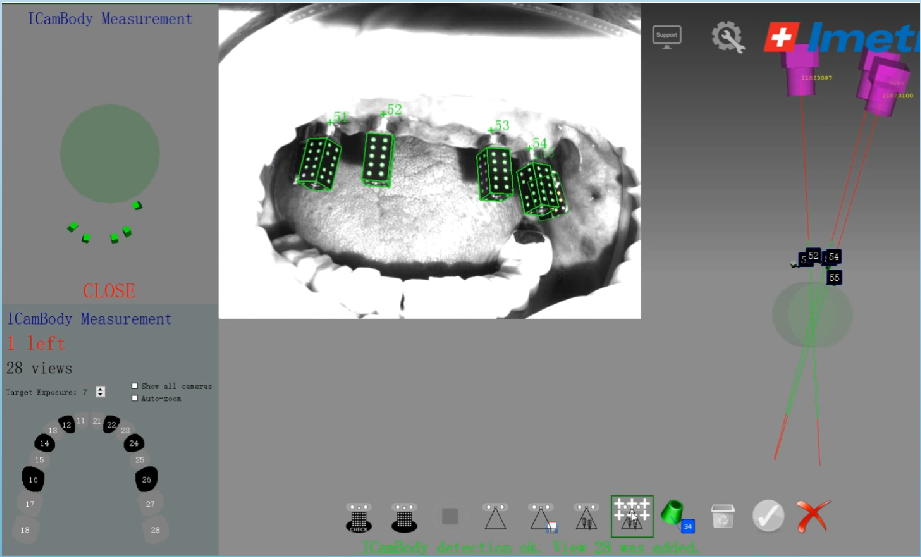Enable the Show all cameras checkbox
This screenshot has height=557, width=921.
tap(135, 386)
